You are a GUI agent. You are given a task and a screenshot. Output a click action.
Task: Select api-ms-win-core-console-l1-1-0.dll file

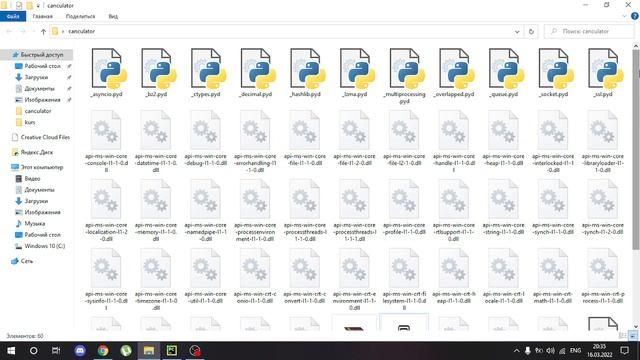click(x=106, y=141)
